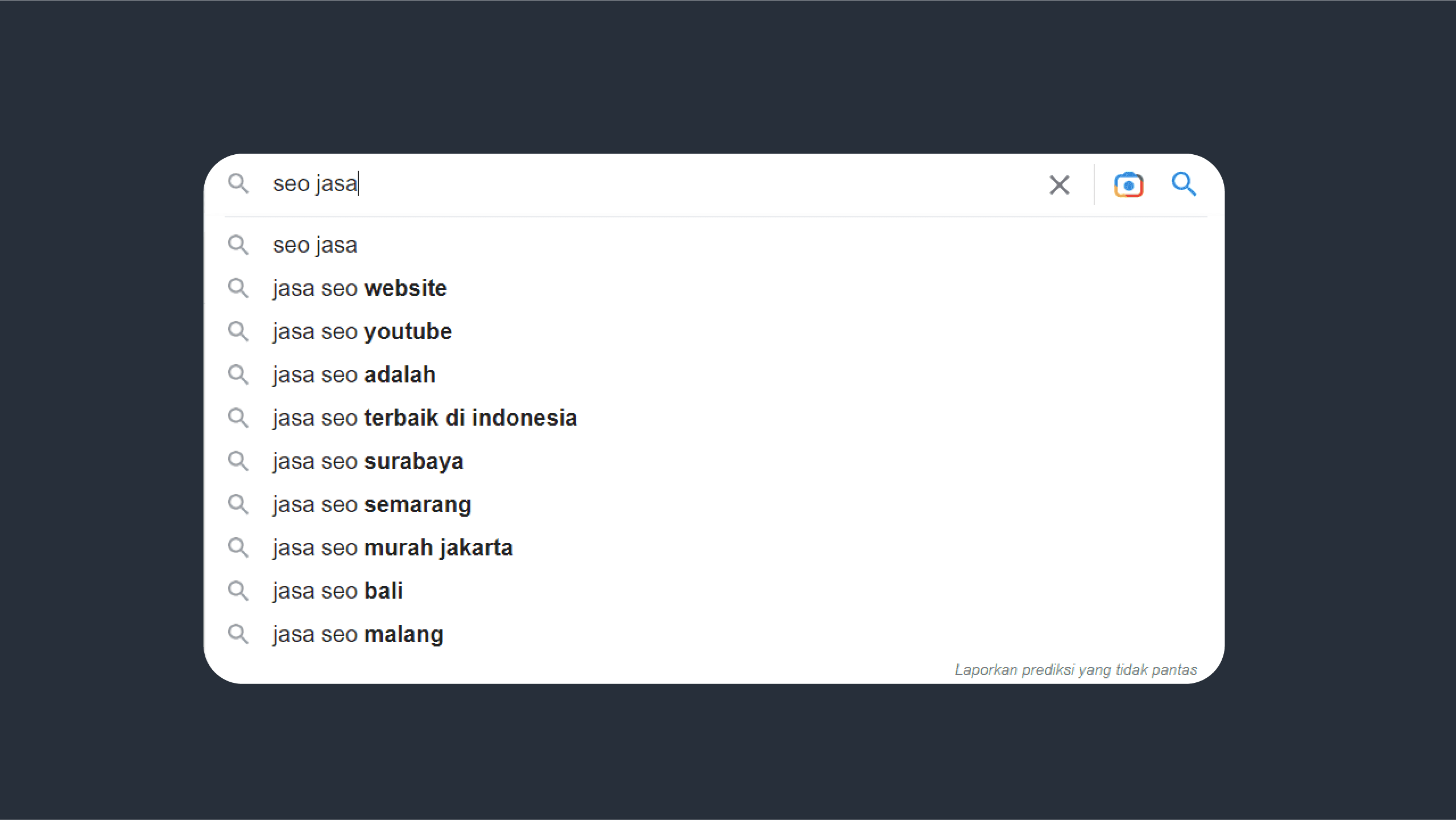
Task: Select the 'seo jasa' suggestion
Action: pyautogui.click(x=315, y=245)
